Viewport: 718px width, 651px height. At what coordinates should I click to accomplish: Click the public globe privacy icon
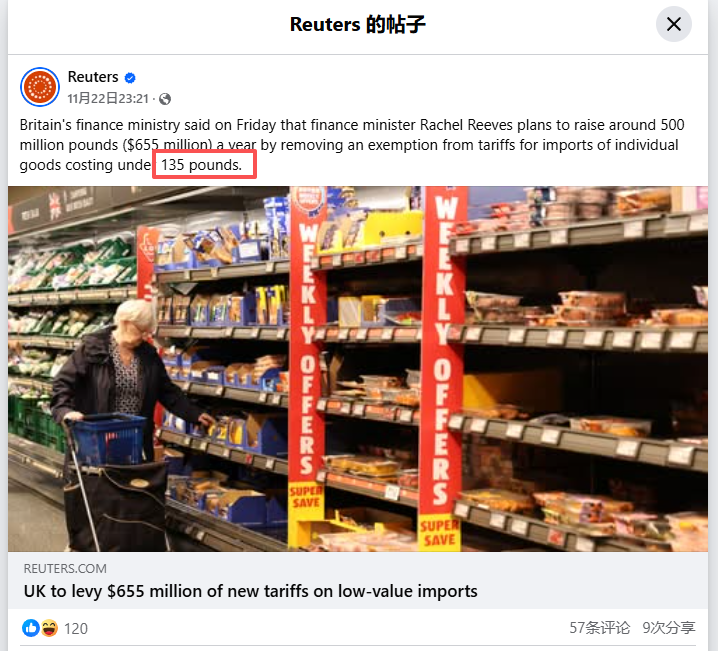(x=165, y=99)
